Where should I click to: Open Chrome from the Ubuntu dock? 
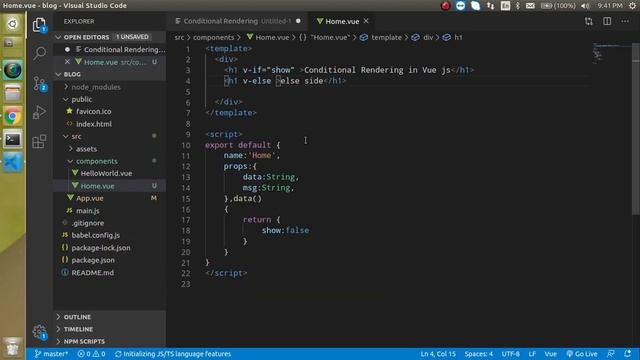click(13, 117)
